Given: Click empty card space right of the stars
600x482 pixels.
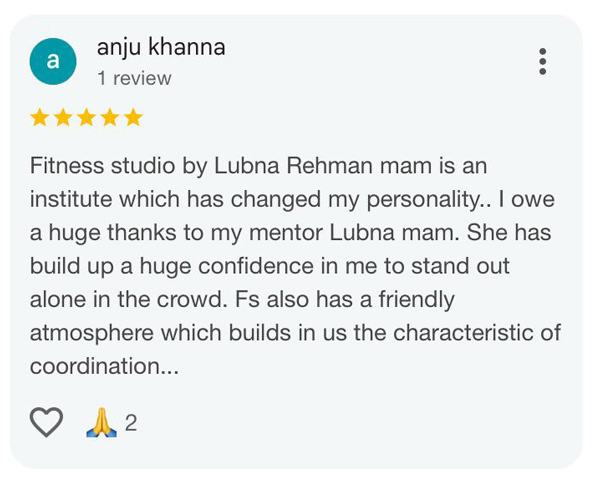Looking at the screenshot, I should point(350,118).
